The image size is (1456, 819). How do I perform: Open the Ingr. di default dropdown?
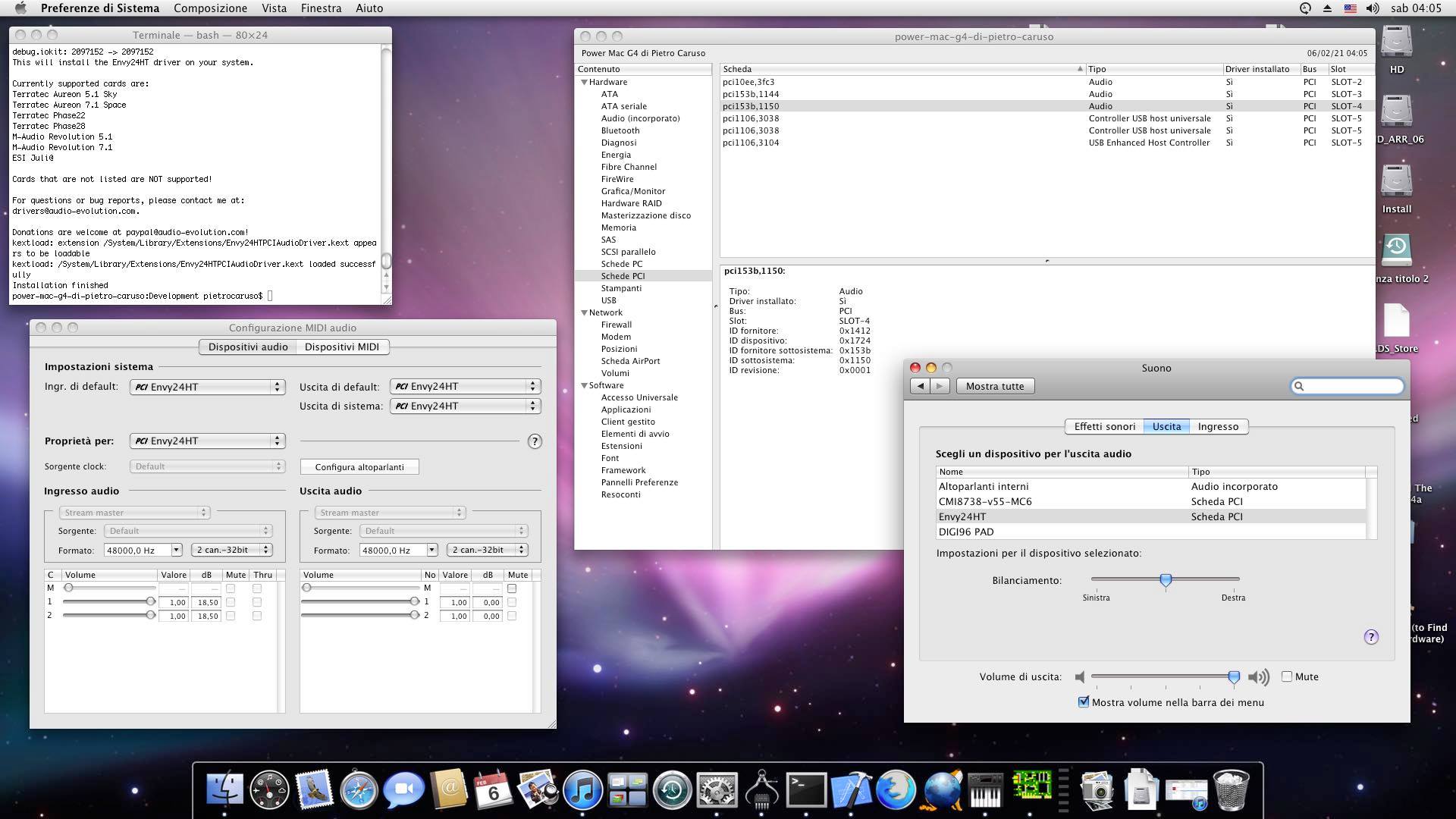coord(207,387)
